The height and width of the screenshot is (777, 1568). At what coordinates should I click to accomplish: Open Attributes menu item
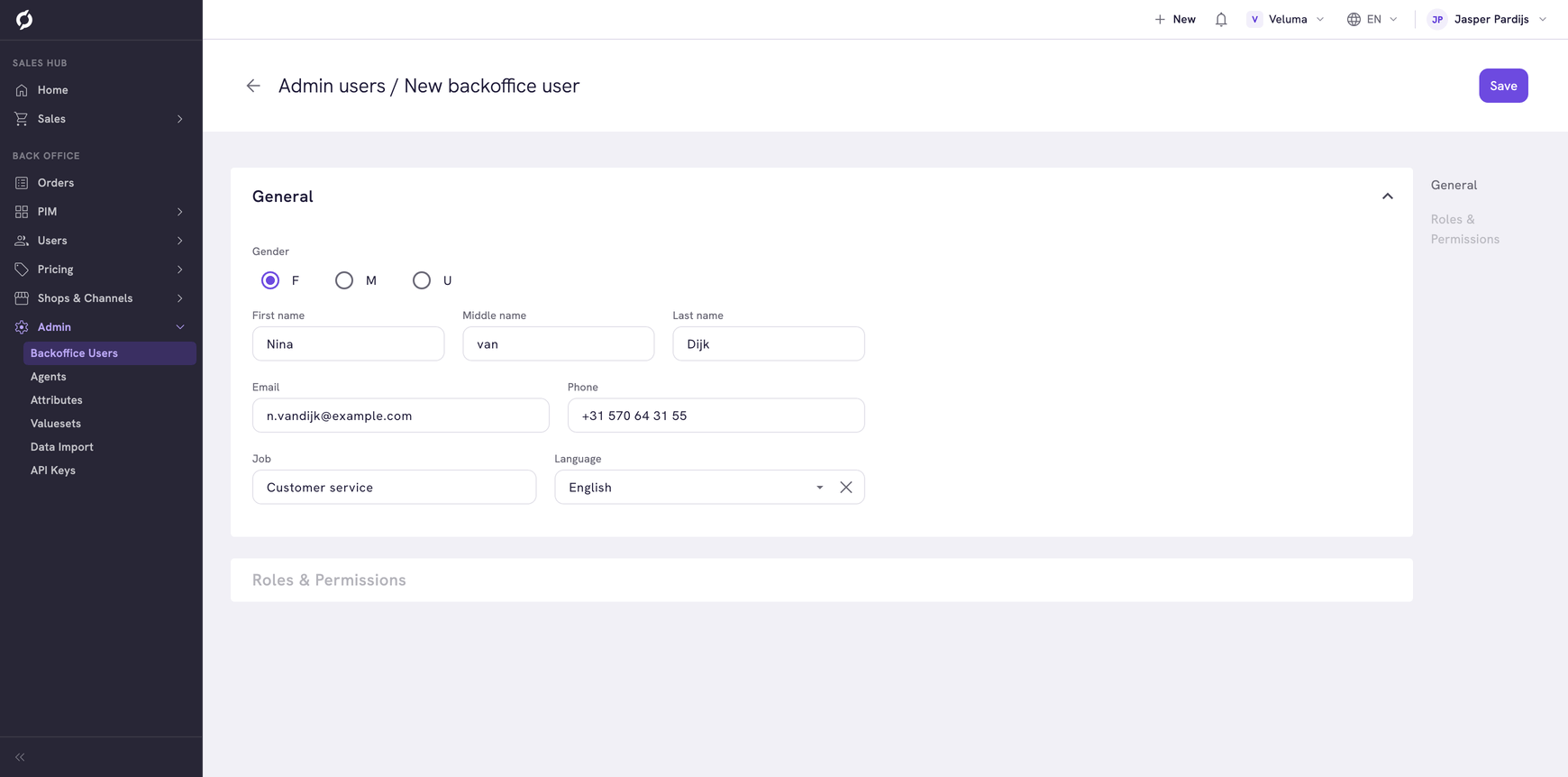pyautogui.click(x=57, y=400)
